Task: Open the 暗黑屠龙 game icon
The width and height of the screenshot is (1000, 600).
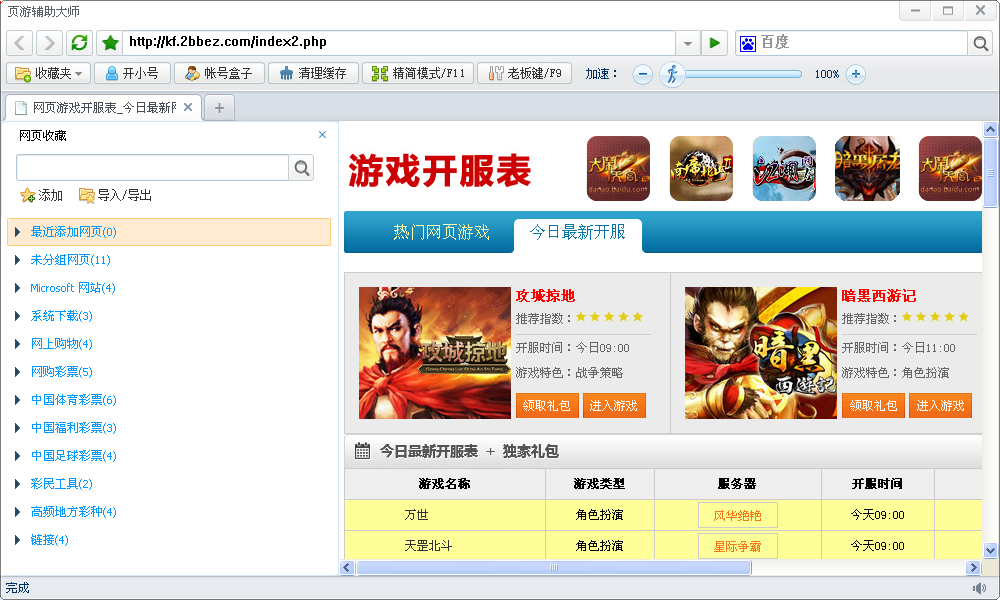Action: [867, 168]
